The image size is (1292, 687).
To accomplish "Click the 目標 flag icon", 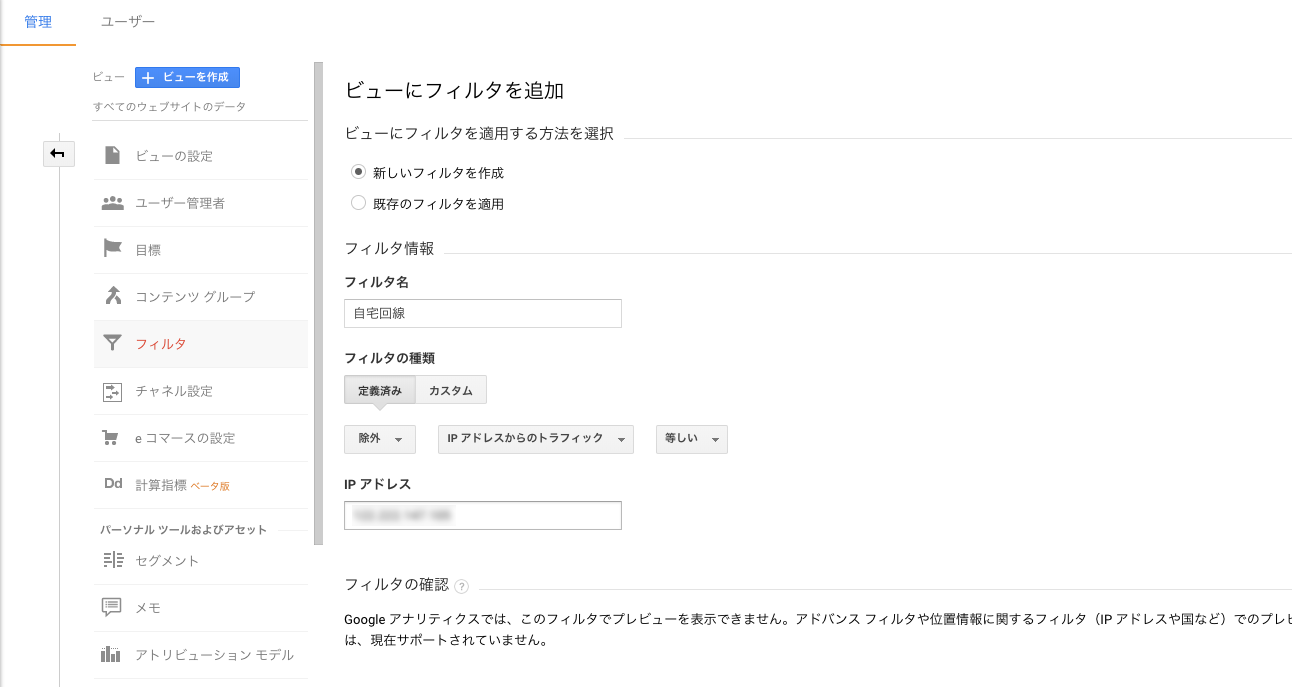I will point(113,249).
